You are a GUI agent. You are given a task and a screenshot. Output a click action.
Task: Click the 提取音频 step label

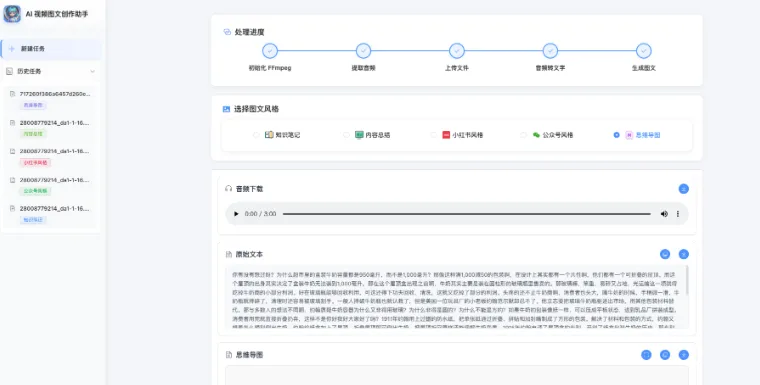(363, 68)
